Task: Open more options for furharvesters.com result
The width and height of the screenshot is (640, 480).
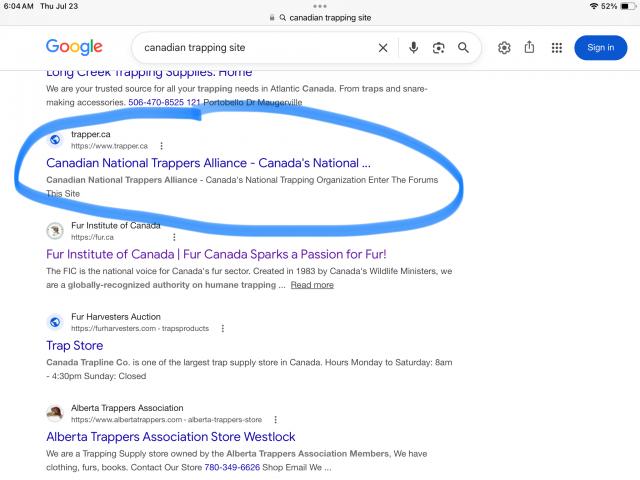Action: pyautogui.click(x=223, y=329)
